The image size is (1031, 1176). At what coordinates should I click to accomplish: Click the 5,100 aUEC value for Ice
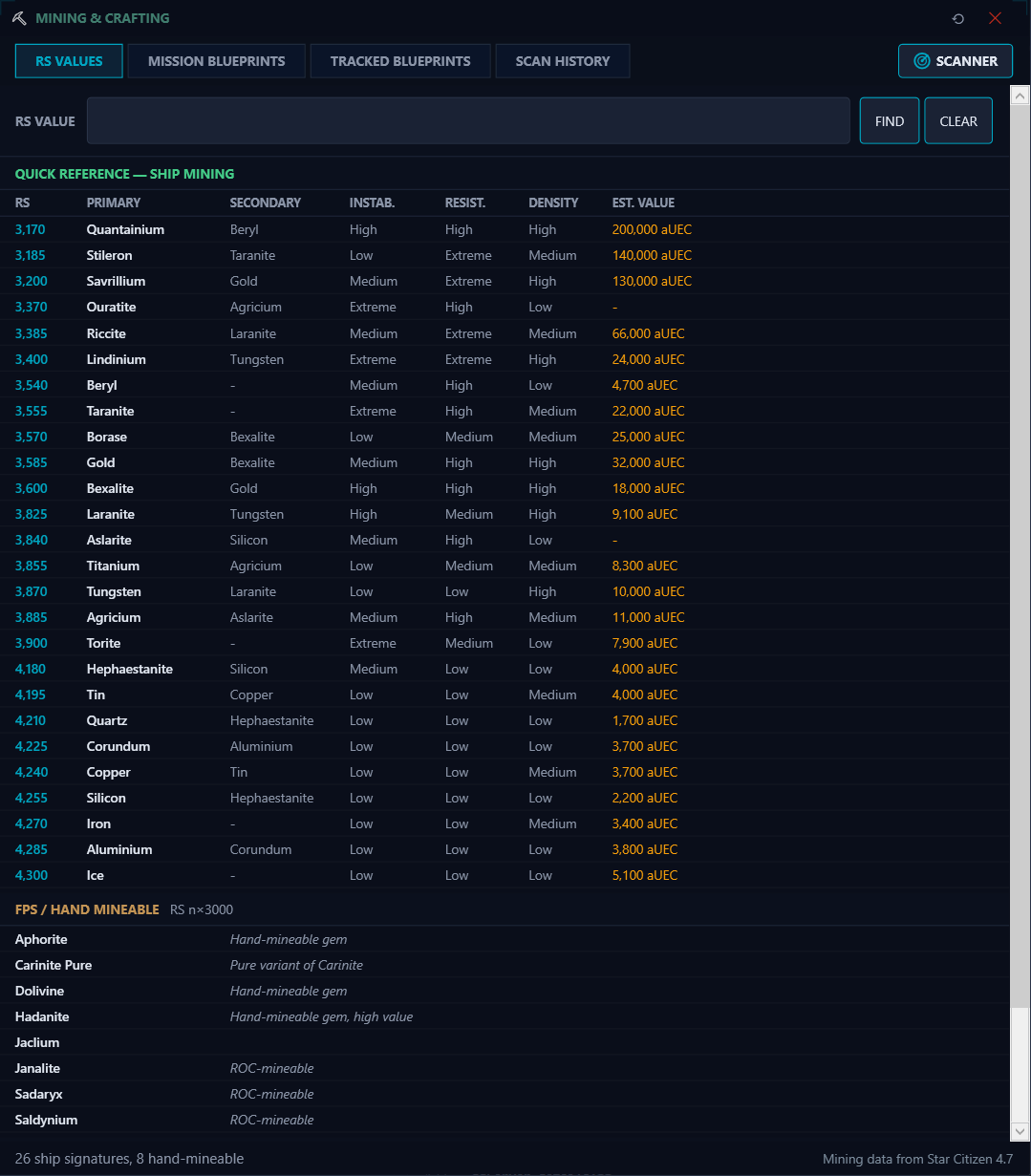click(645, 875)
